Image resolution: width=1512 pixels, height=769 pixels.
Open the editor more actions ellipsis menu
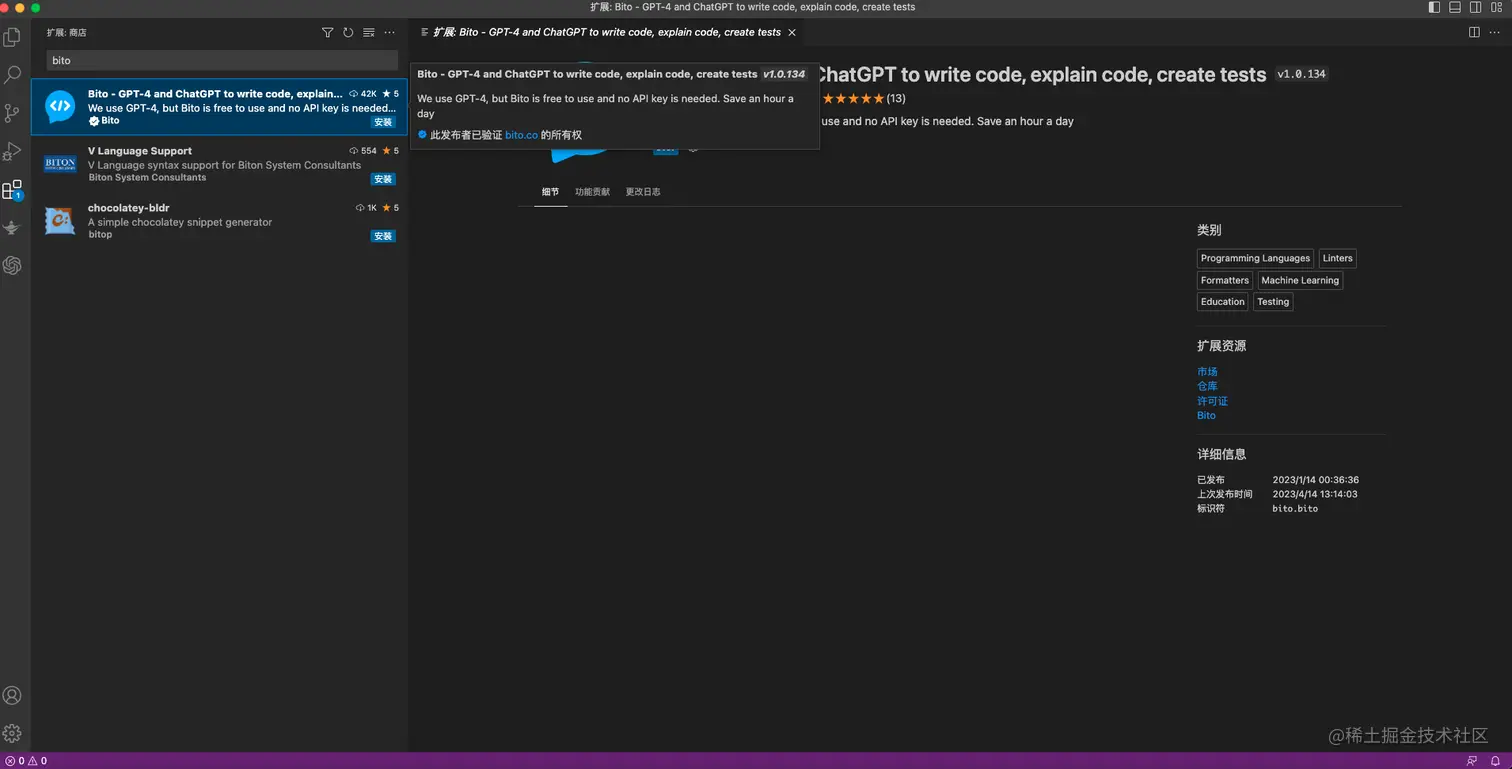1495,32
